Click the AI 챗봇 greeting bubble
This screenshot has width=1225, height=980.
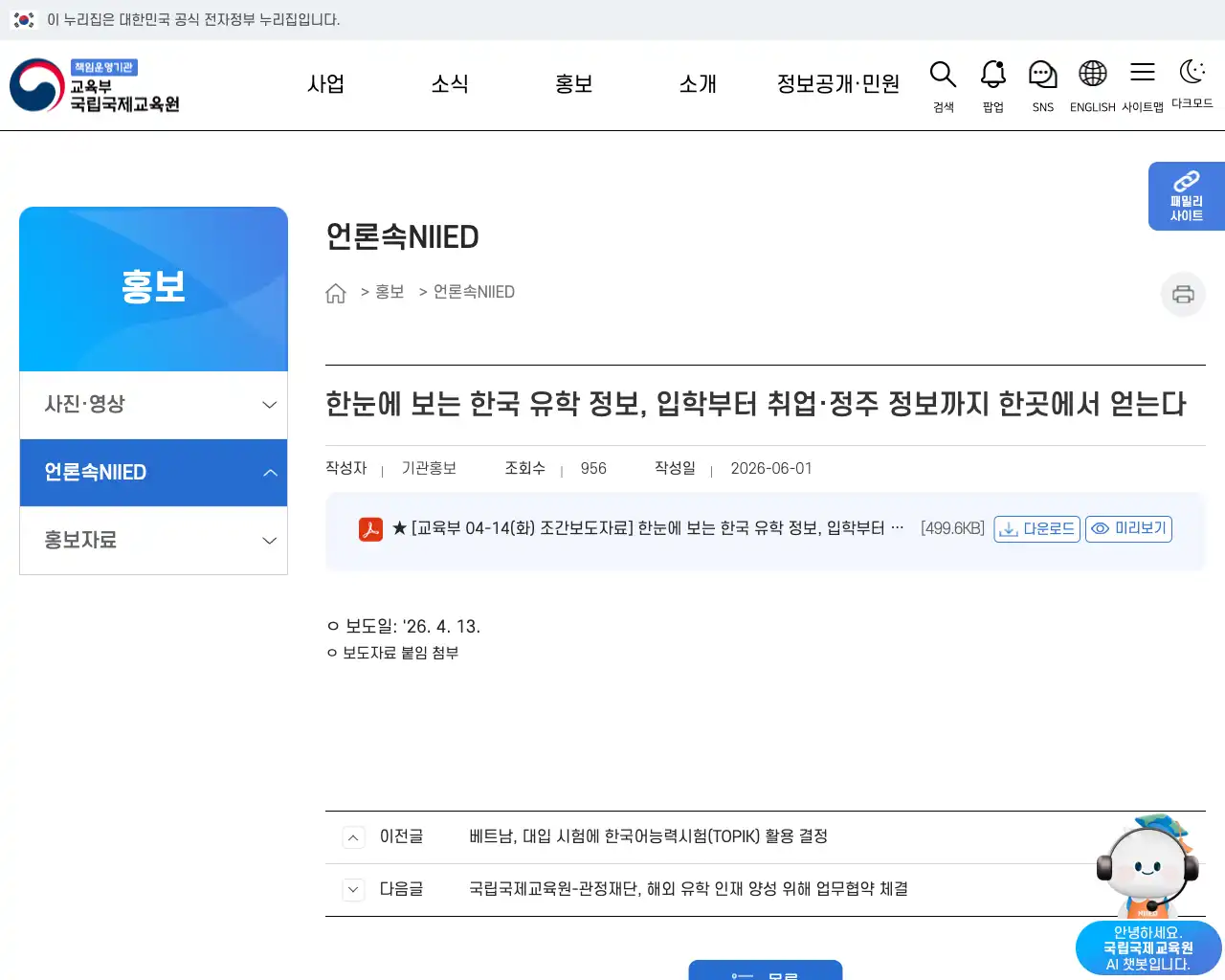(1148, 948)
